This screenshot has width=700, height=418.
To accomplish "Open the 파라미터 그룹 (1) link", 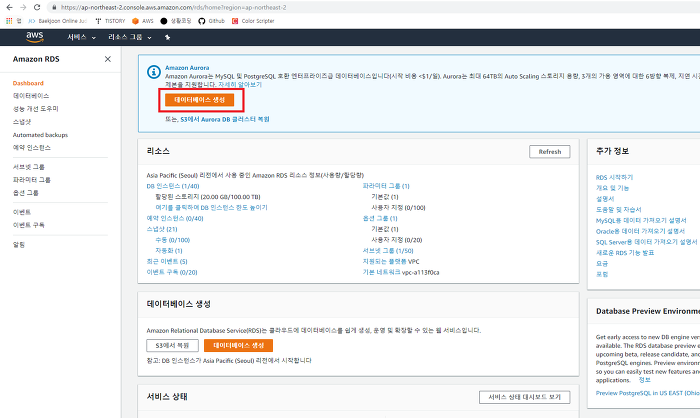I will [386, 186].
